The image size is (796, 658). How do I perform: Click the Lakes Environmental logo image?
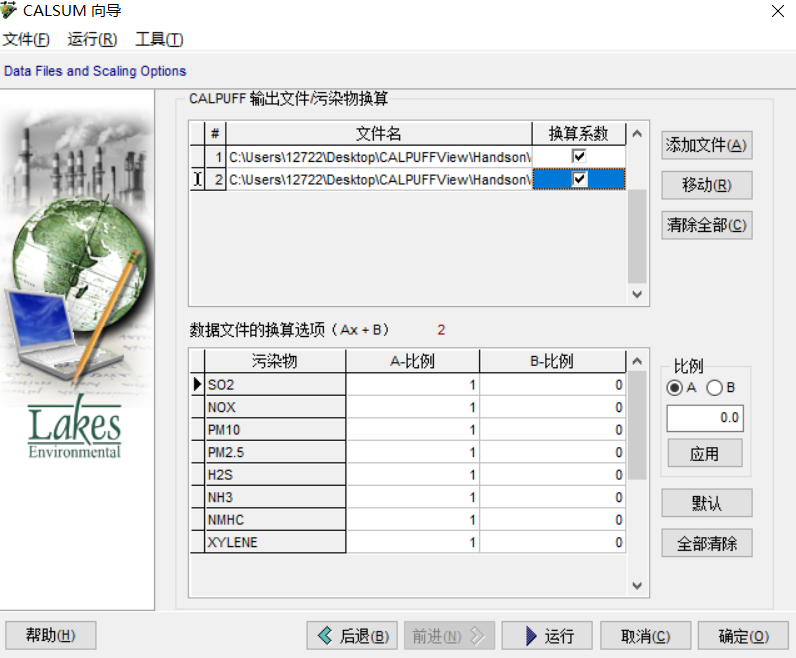point(75,430)
